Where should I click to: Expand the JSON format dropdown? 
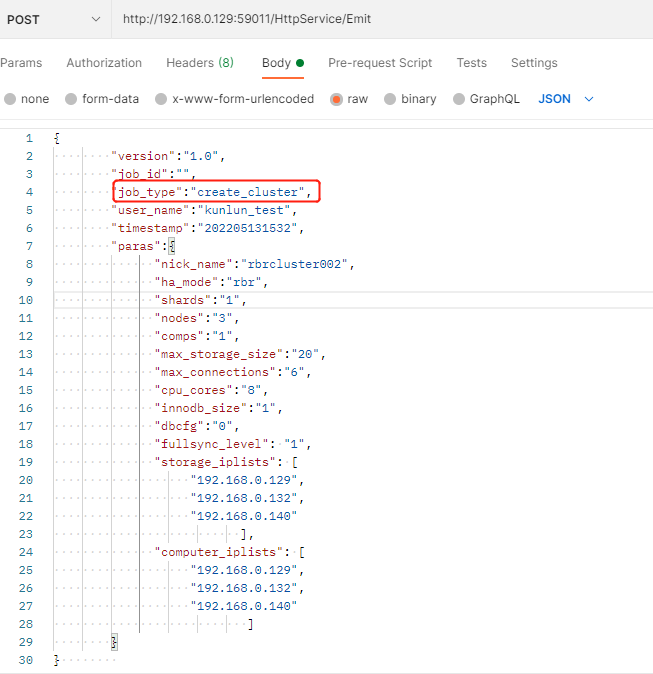[566, 99]
